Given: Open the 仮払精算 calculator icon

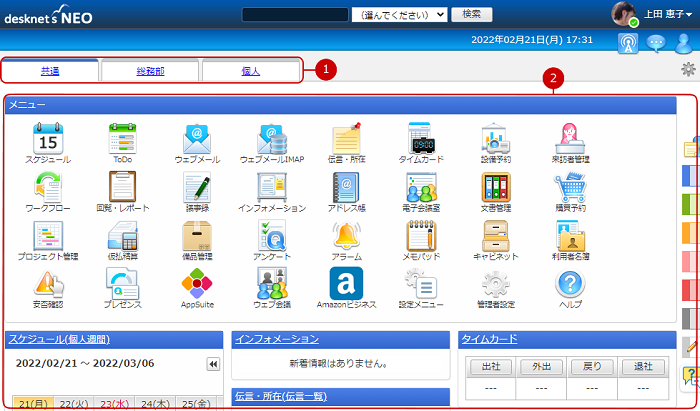Looking at the screenshot, I should pyautogui.click(x=122, y=236).
